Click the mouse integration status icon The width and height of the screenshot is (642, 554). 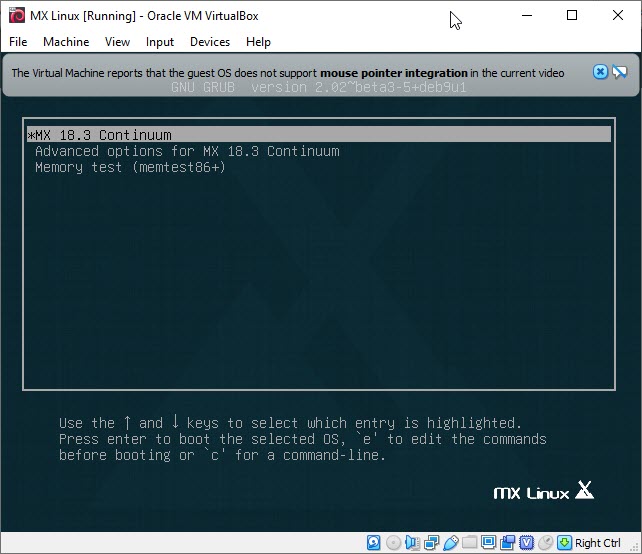tap(546, 543)
